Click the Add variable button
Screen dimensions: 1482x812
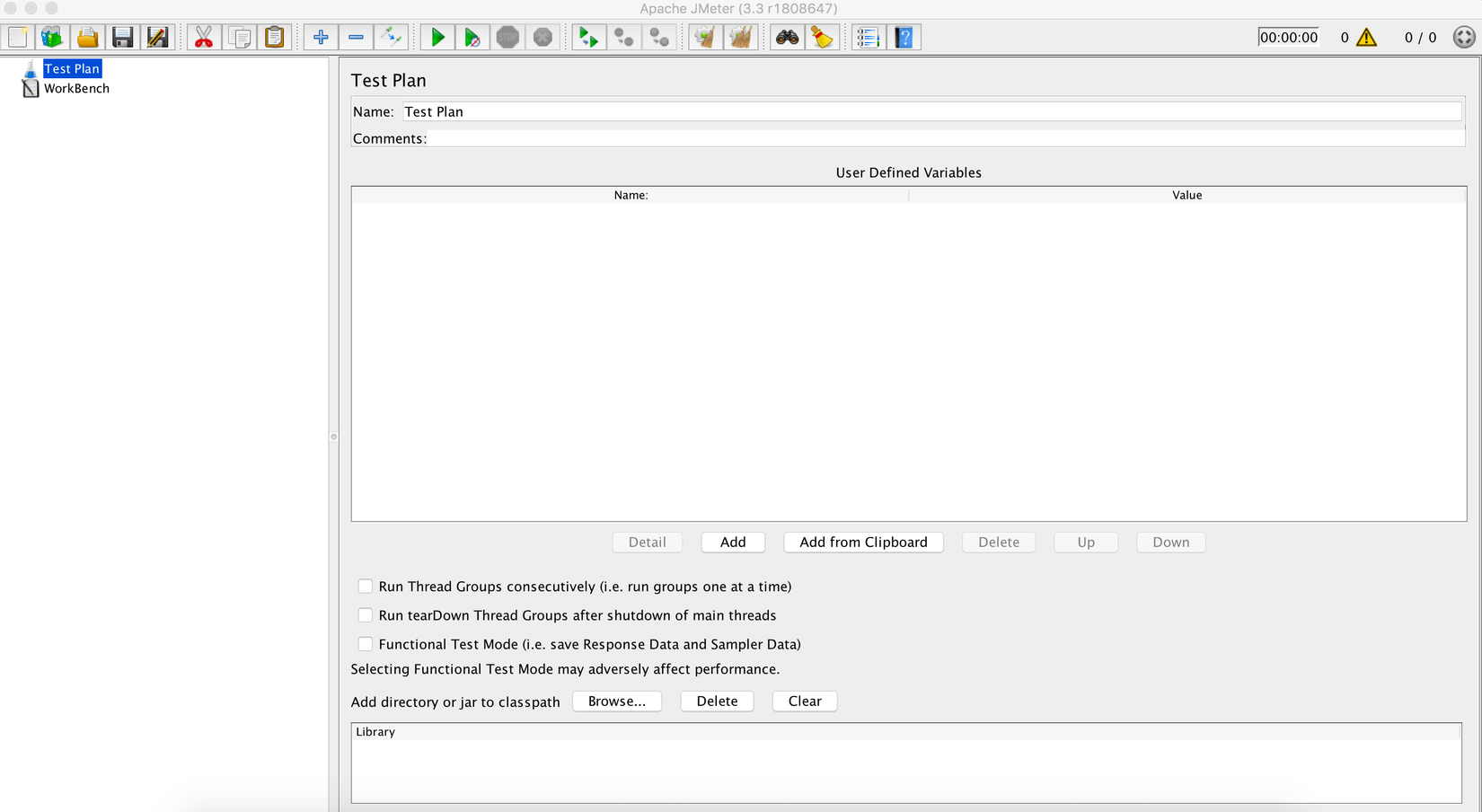click(x=733, y=542)
